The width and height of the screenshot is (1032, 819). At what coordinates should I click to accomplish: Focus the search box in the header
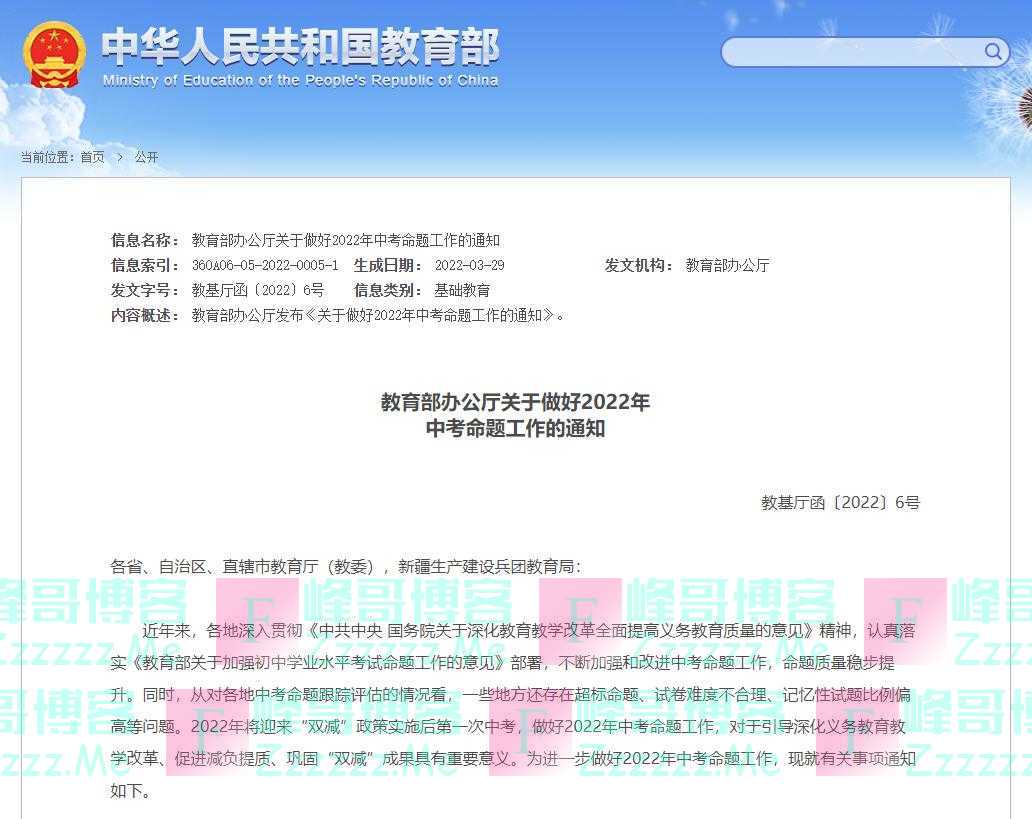[850, 52]
